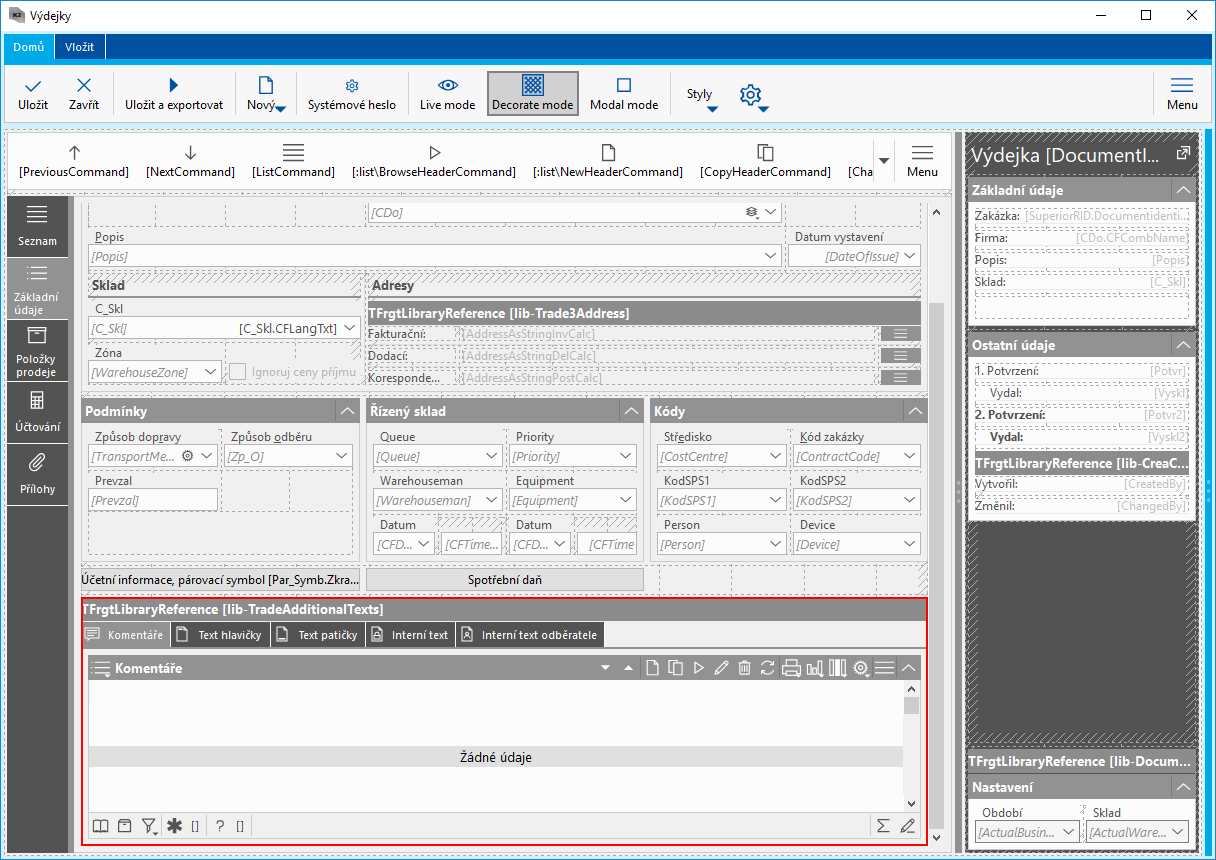Image resolution: width=1216 pixels, height=860 pixels.
Task: Switch to Modal mode
Action: (623, 93)
